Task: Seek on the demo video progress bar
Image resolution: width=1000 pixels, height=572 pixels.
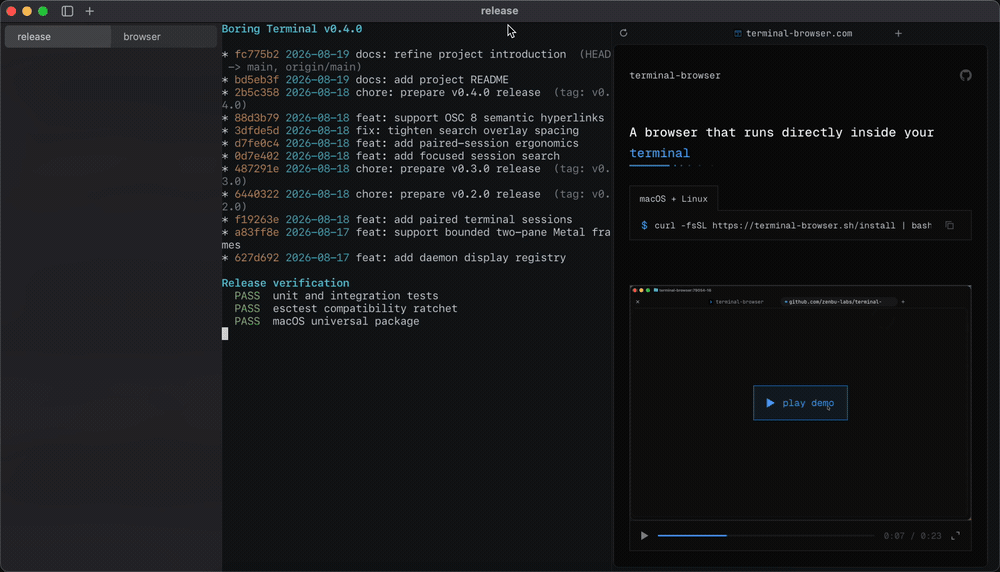Action: [765, 536]
